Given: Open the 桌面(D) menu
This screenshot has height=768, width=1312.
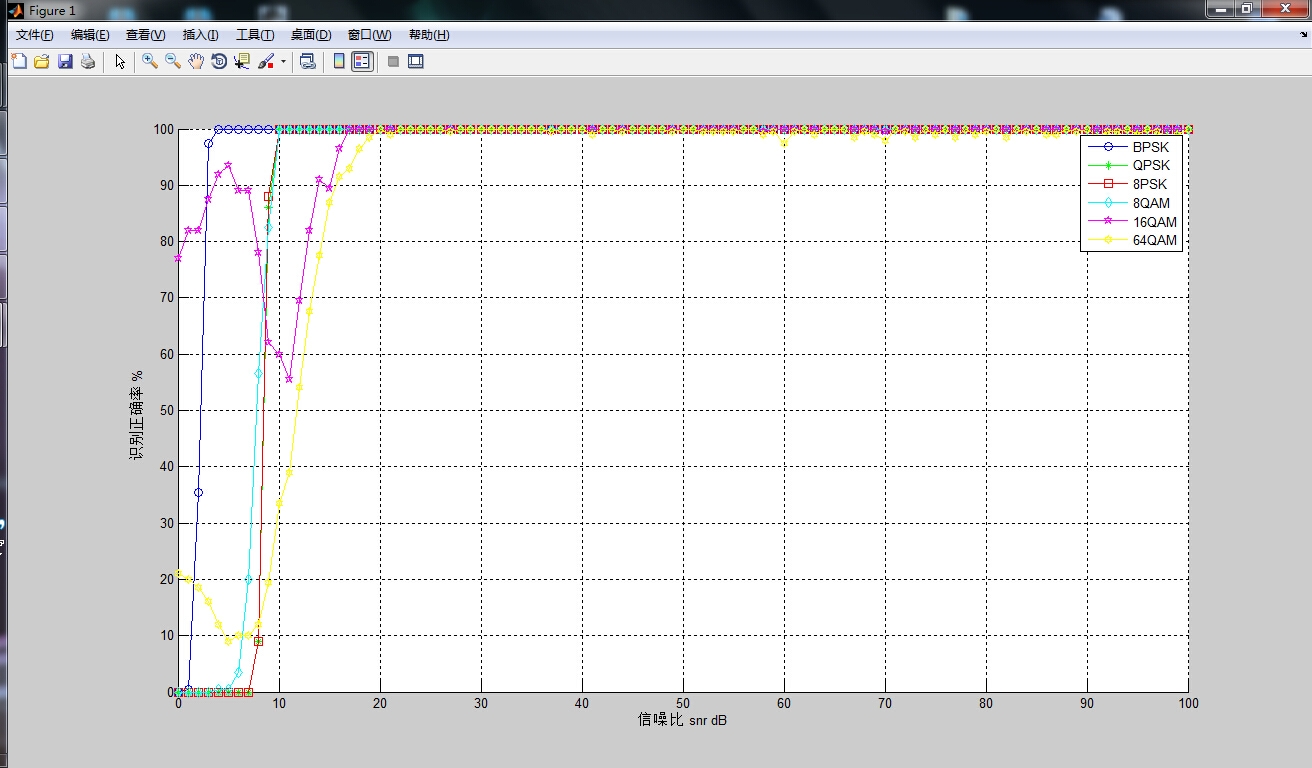Looking at the screenshot, I should click(x=311, y=35).
